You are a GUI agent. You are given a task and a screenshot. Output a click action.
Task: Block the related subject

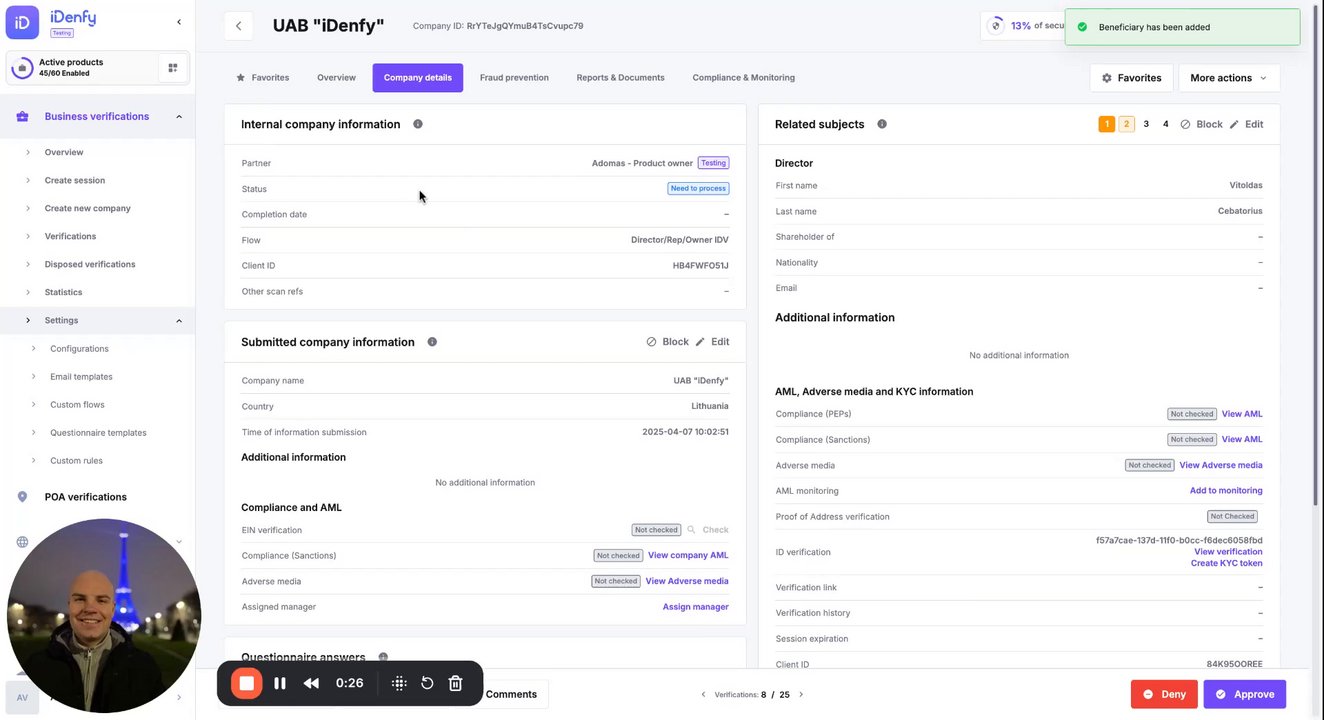[1201, 124]
